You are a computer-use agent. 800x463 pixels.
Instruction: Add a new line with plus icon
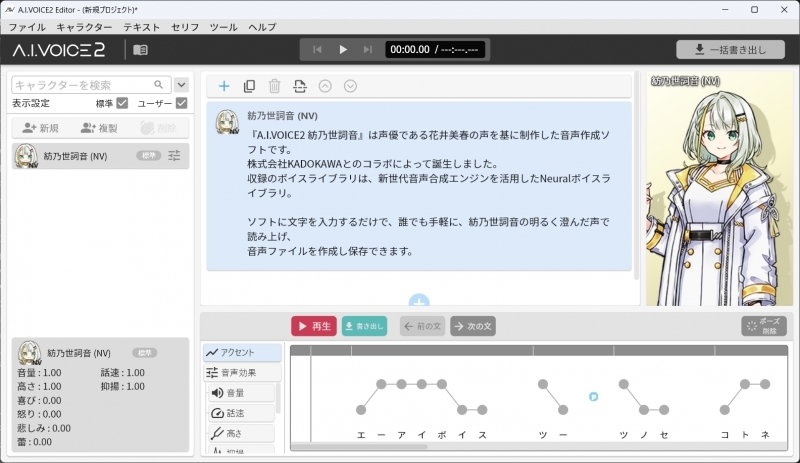coord(224,86)
